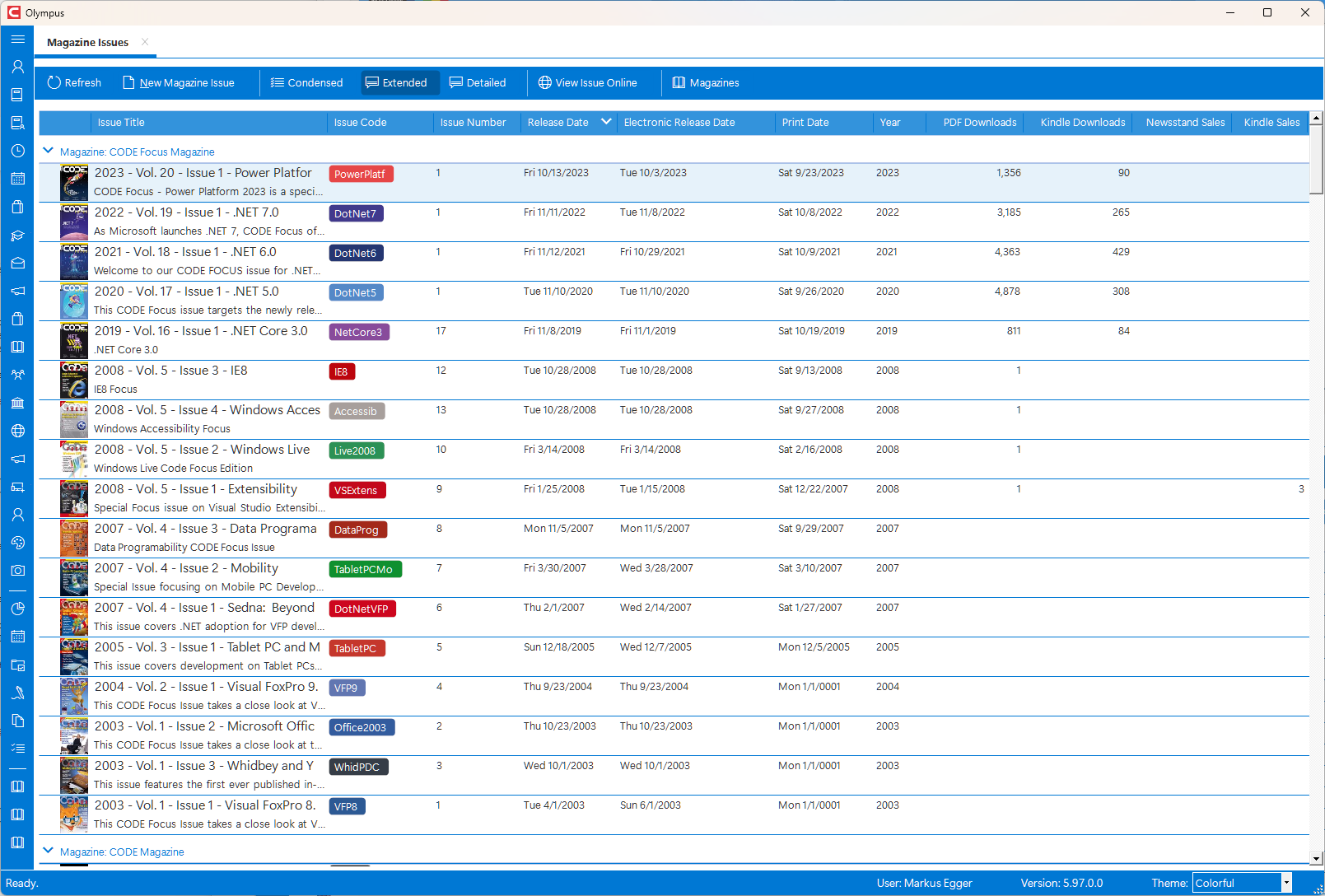Open the hamburger navigation menu
This screenshot has width=1325, height=896.
[x=17, y=39]
